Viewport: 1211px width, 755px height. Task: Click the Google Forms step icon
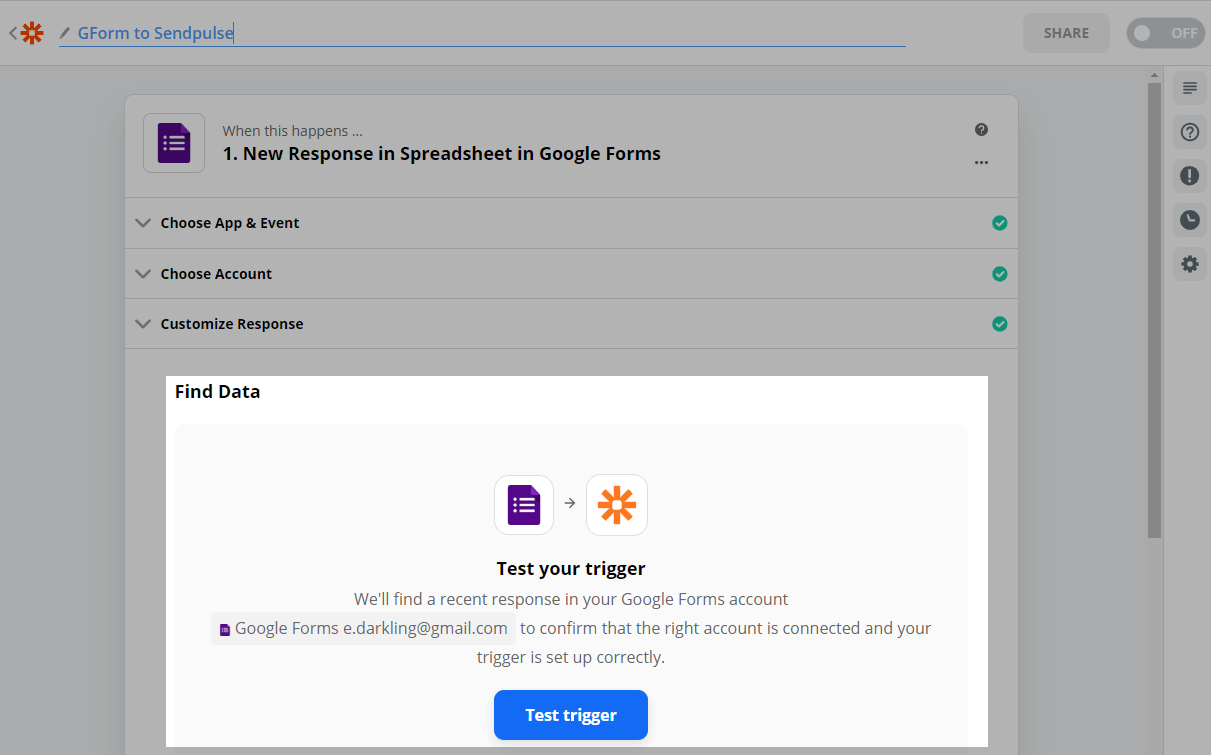point(174,143)
